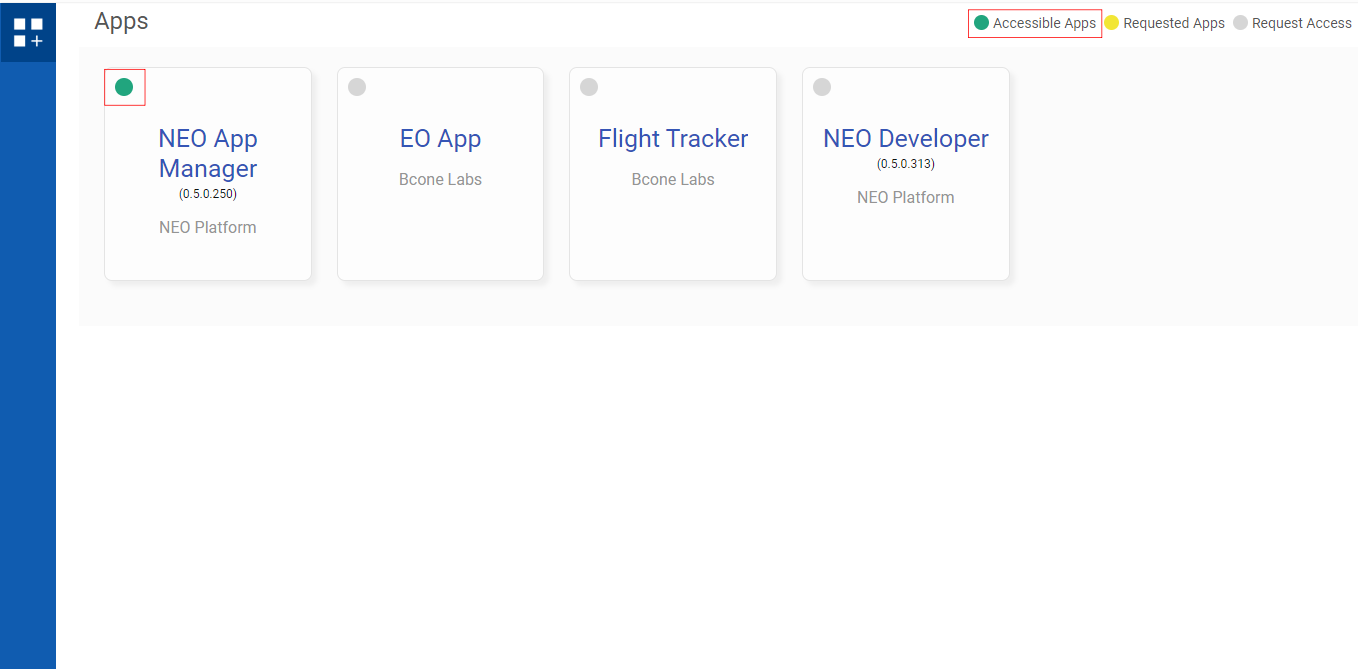The width and height of the screenshot is (1358, 669).
Task: Click green status dot on NEO App Manager
Action: tap(124, 87)
